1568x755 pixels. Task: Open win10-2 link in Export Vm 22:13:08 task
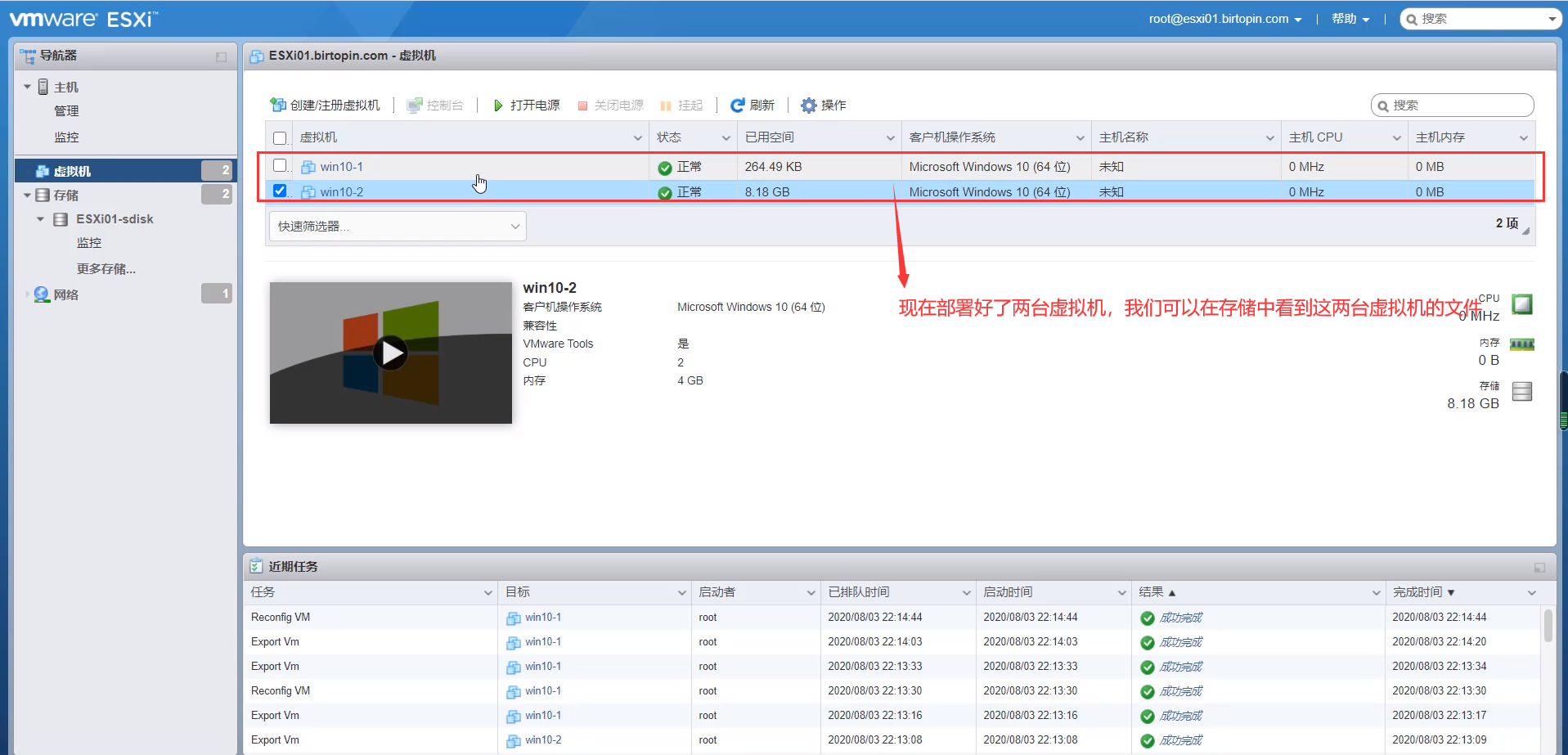point(543,740)
